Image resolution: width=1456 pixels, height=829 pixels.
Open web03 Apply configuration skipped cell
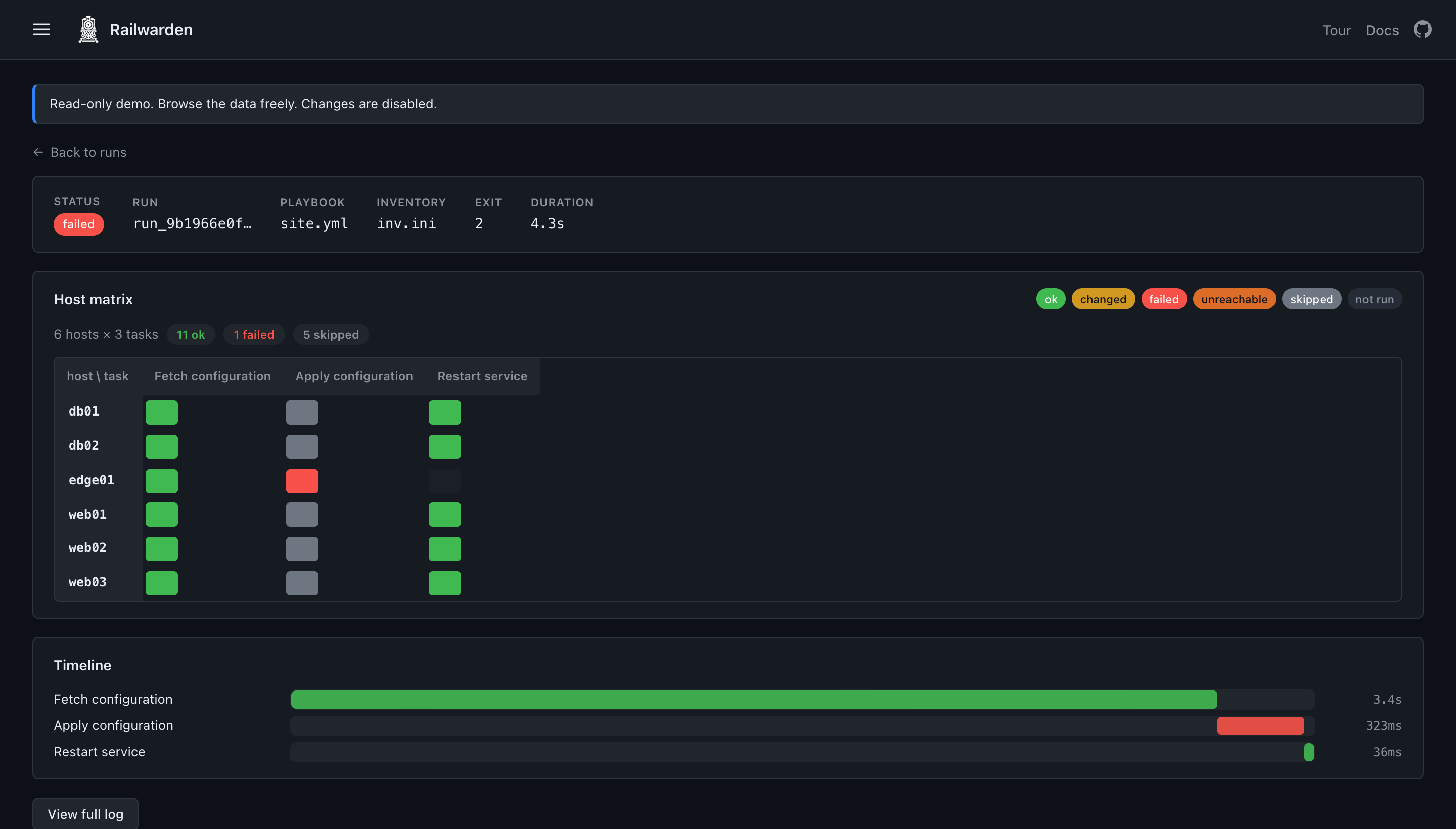pos(302,583)
